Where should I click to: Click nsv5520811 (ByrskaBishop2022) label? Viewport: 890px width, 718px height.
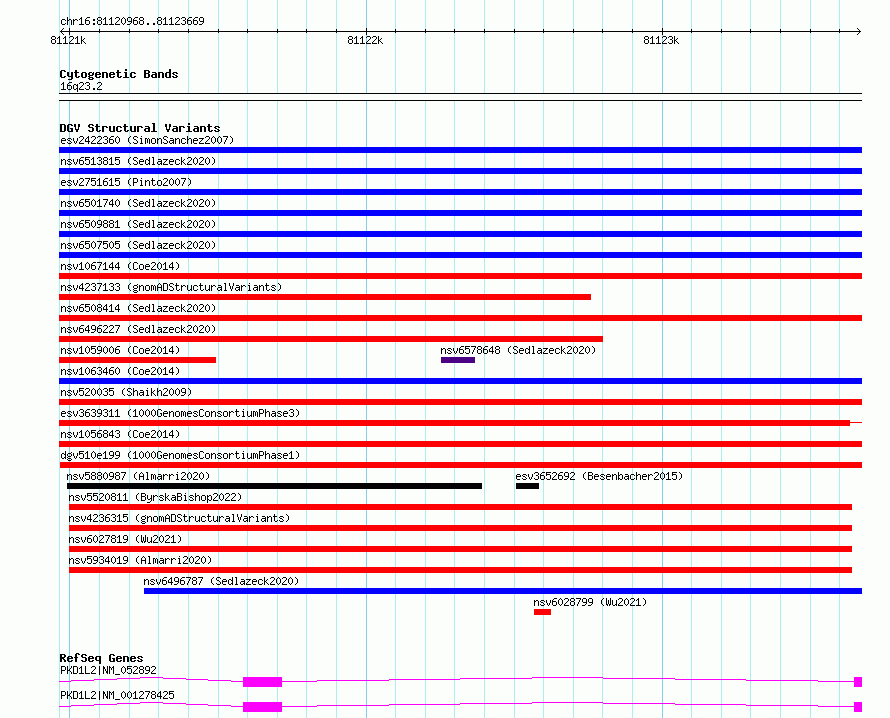tap(155, 497)
